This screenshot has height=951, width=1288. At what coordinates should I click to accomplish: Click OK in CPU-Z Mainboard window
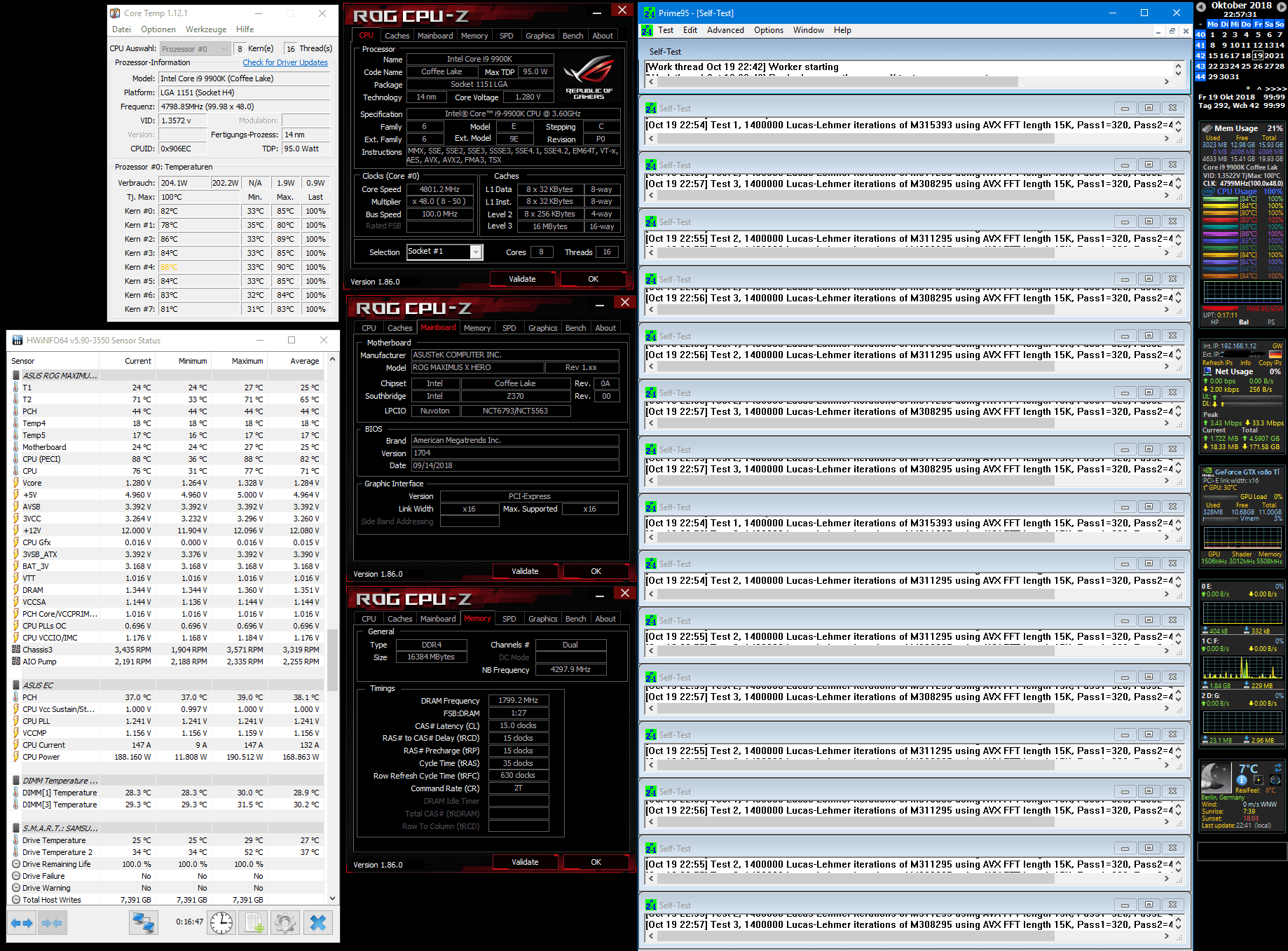[596, 571]
